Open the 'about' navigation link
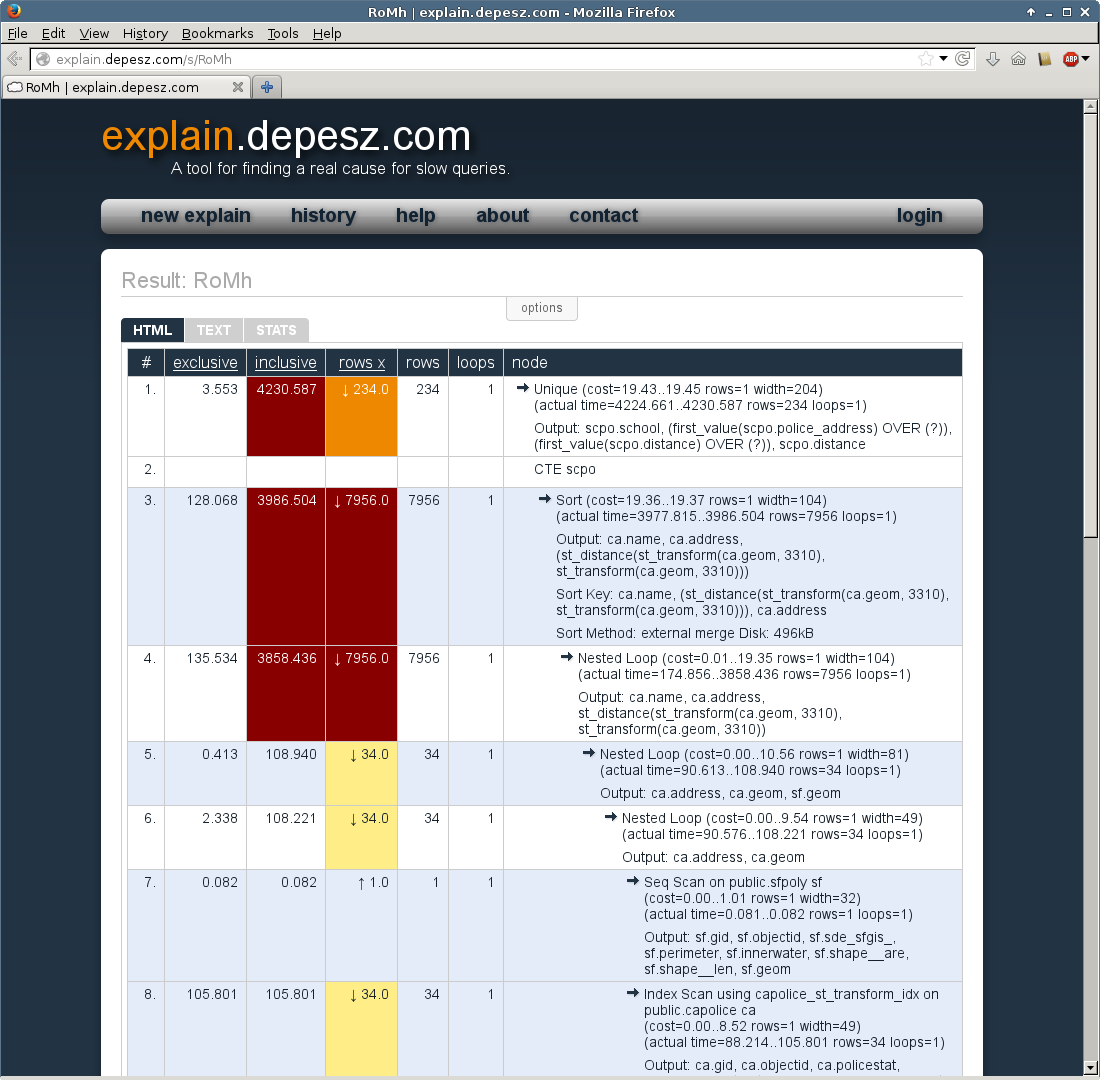1100x1080 pixels. [x=502, y=215]
